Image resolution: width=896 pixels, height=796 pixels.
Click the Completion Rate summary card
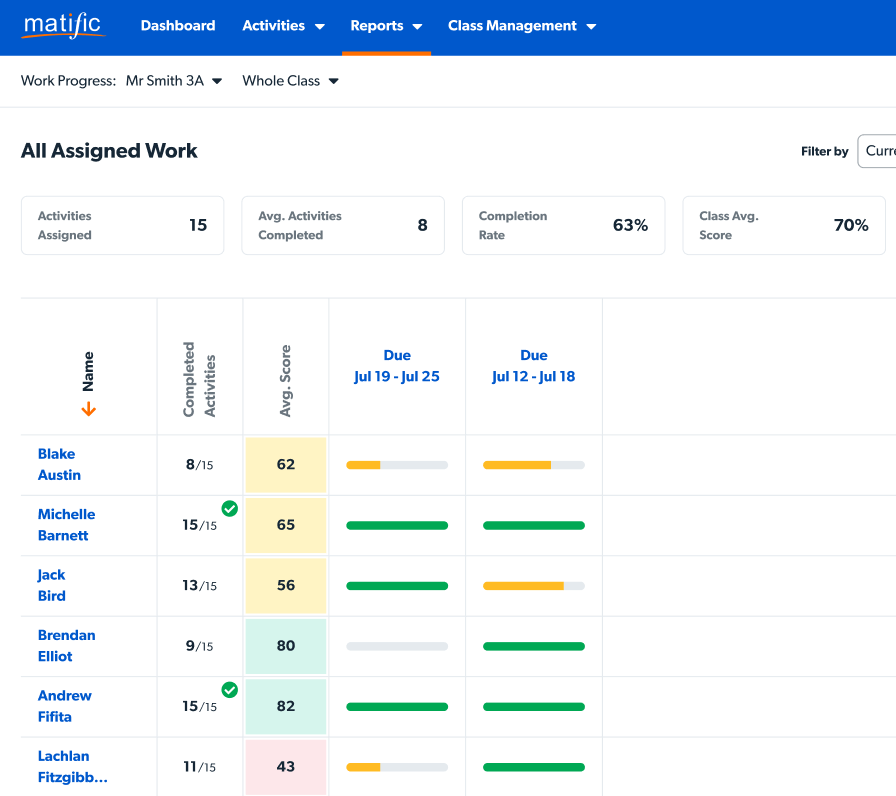tap(563, 225)
